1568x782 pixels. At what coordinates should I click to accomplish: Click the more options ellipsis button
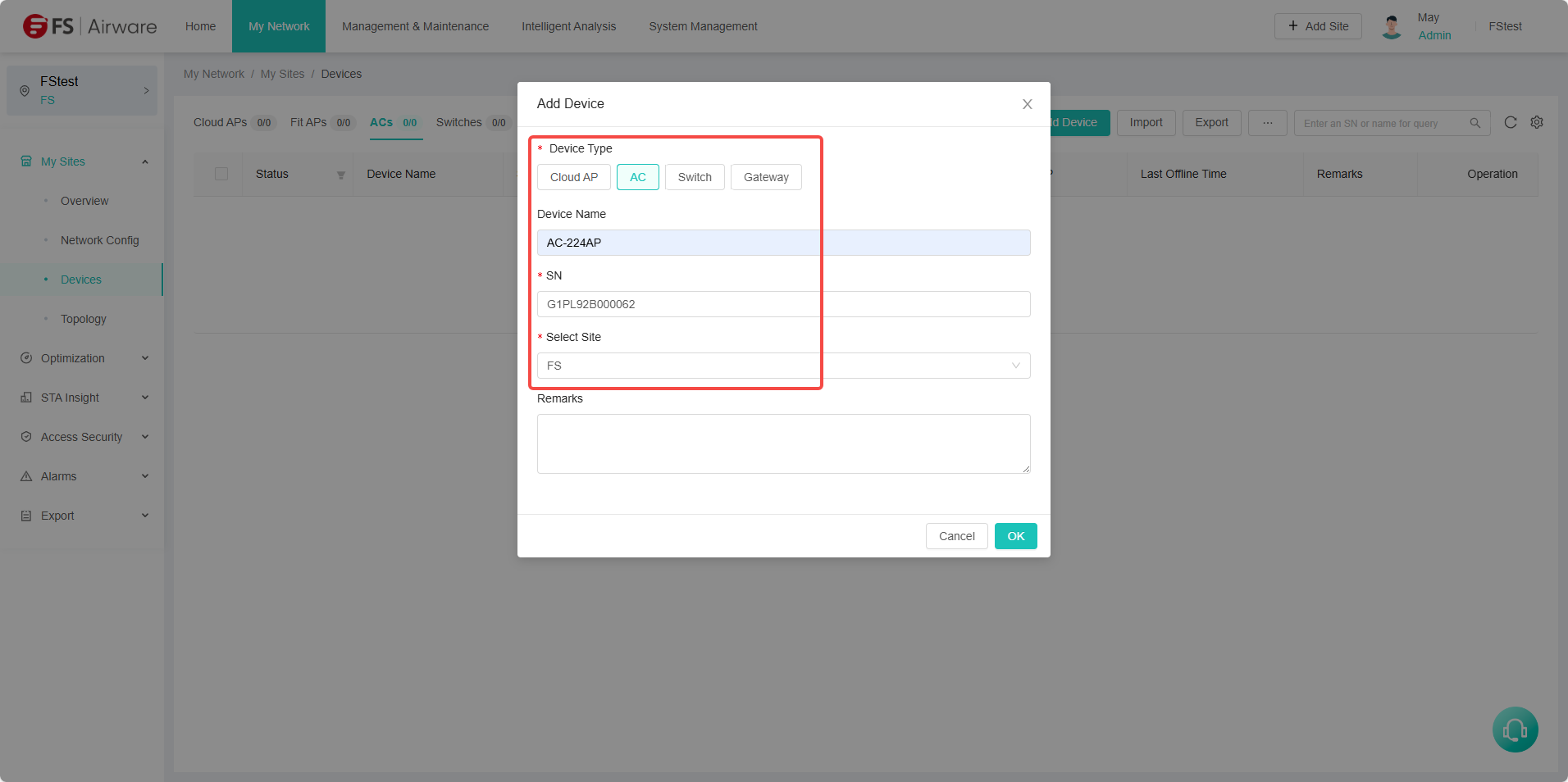[x=1268, y=123]
